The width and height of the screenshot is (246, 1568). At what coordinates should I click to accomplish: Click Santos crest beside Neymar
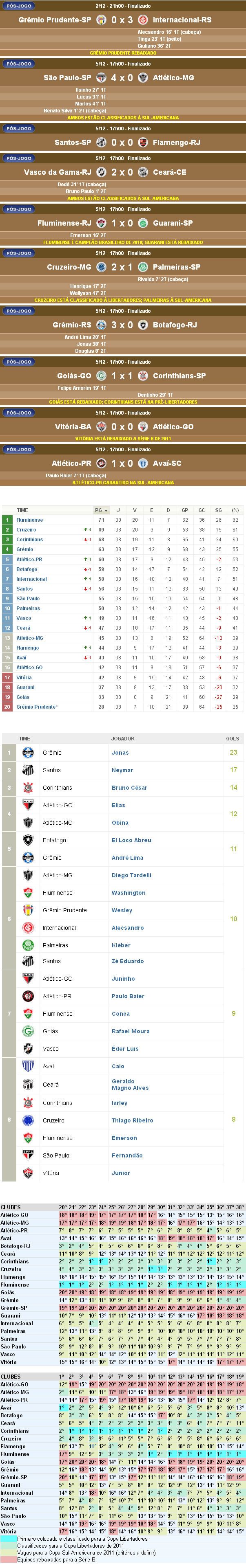coord(28,771)
